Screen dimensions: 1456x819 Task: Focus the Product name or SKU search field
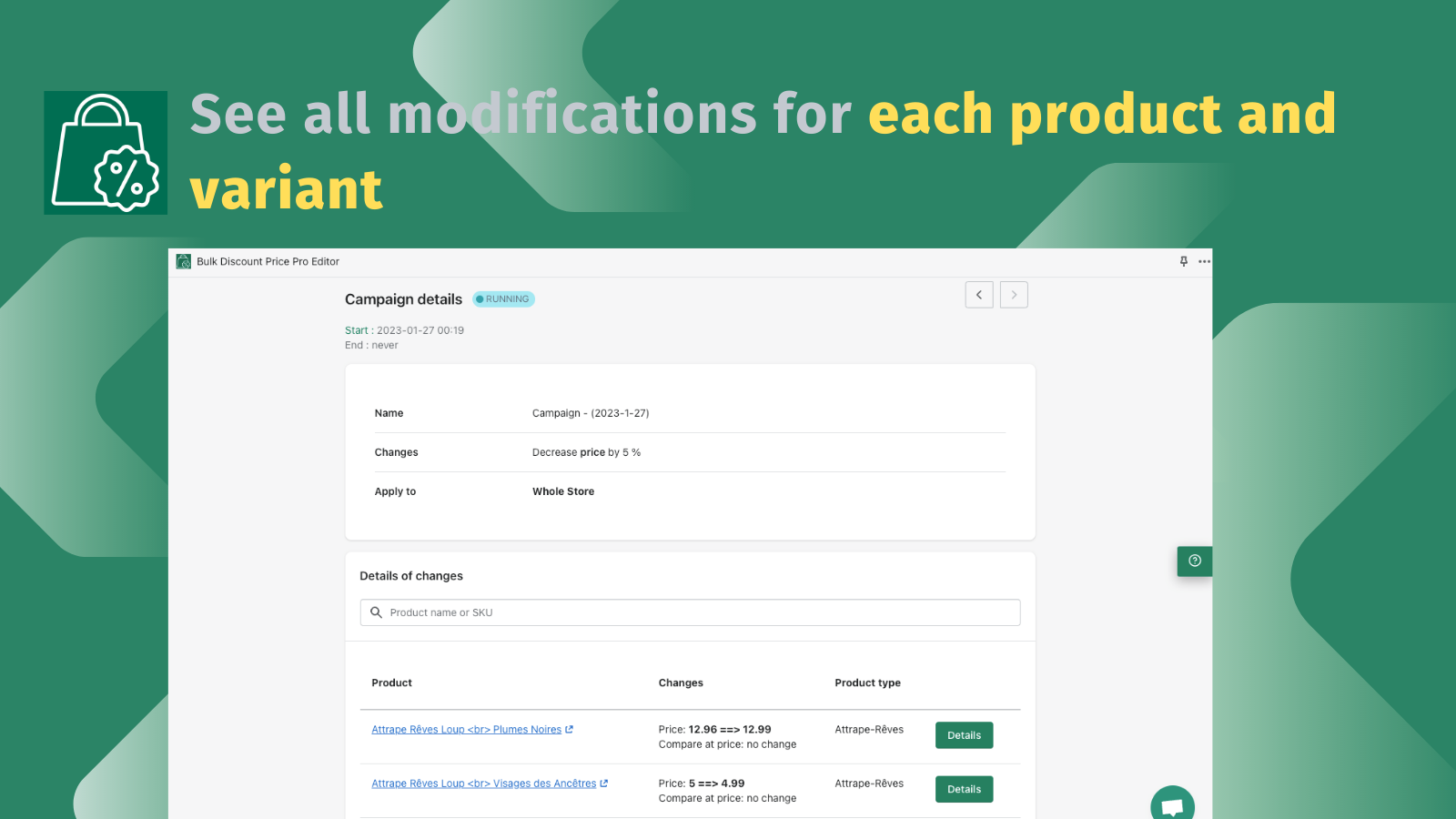point(690,612)
